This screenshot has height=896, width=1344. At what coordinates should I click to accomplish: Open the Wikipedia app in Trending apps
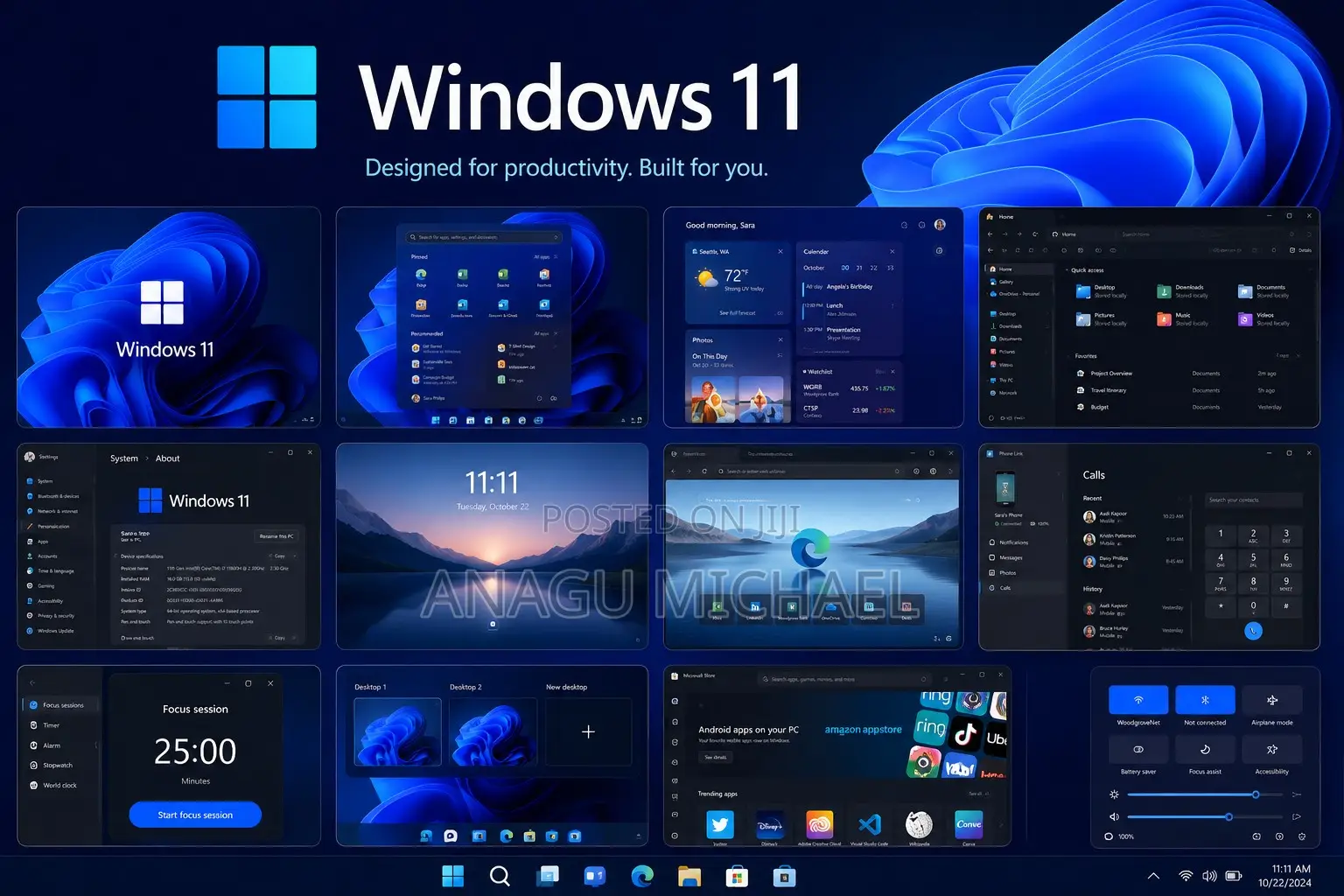click(919, 824)
